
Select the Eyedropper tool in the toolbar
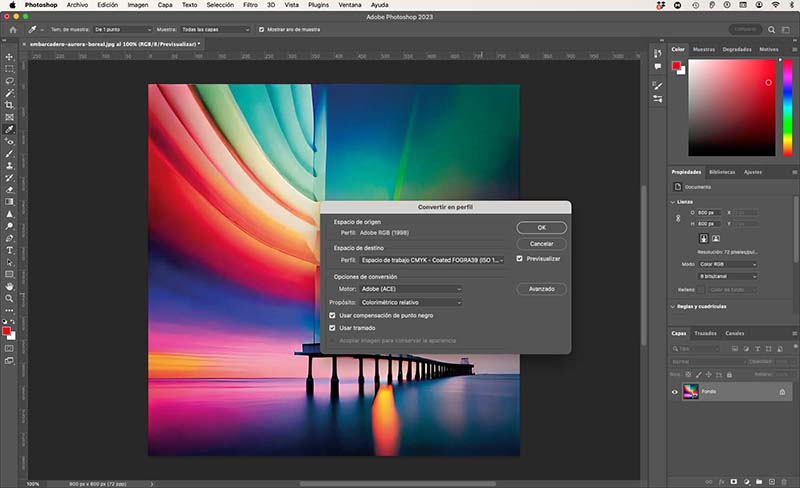[x=9, y=130]
